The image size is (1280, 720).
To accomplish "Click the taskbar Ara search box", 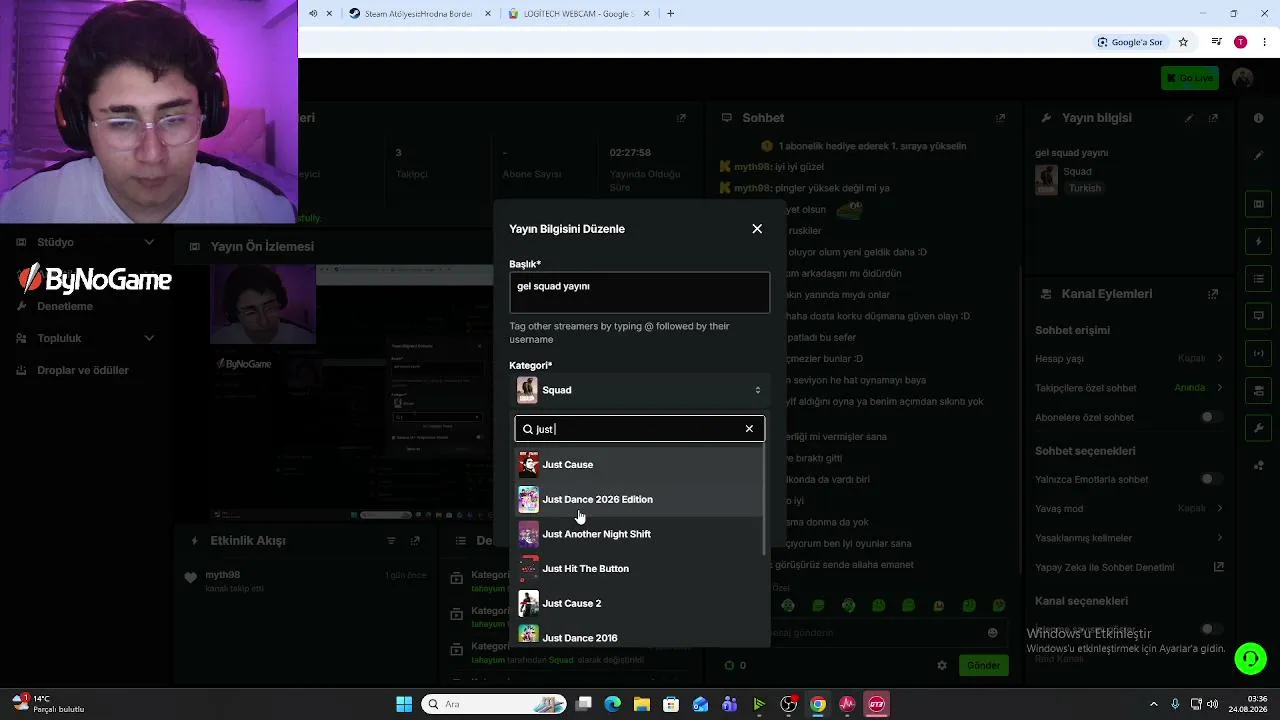I will tap(493, 704).
